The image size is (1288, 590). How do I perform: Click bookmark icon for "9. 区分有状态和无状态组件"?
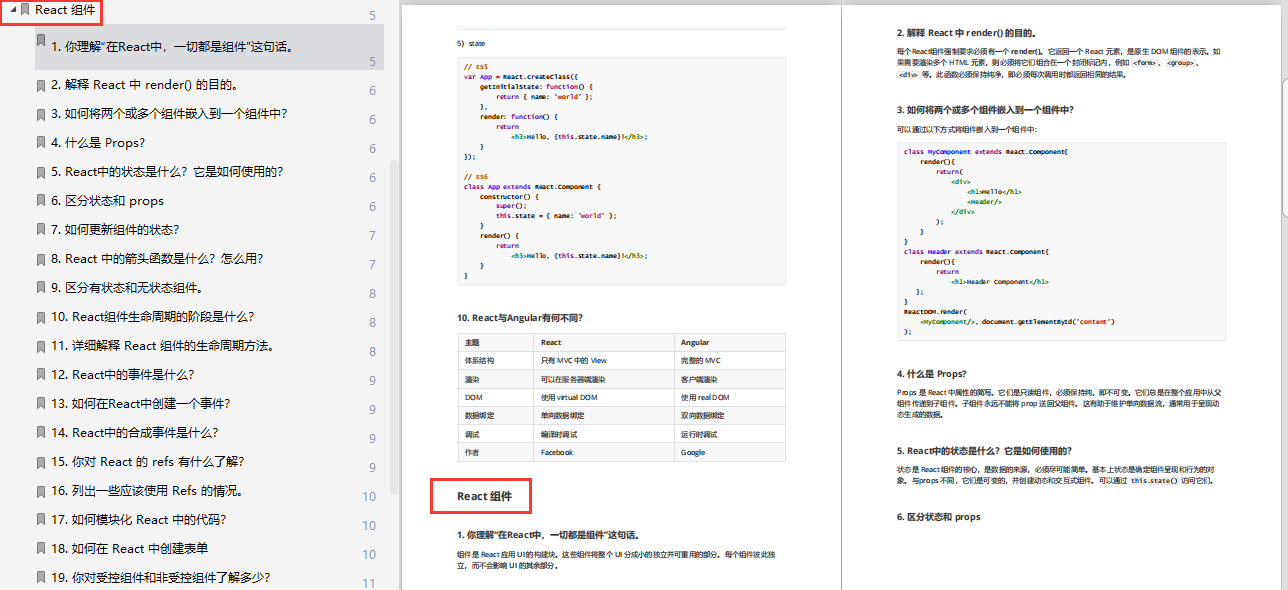coord(41,288)
